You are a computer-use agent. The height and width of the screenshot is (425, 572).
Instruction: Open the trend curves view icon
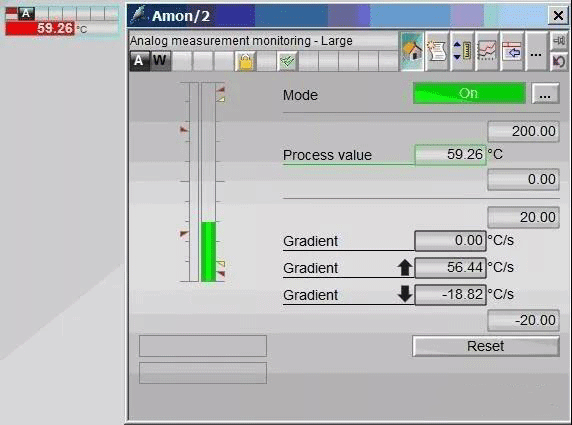pos(487,51)
